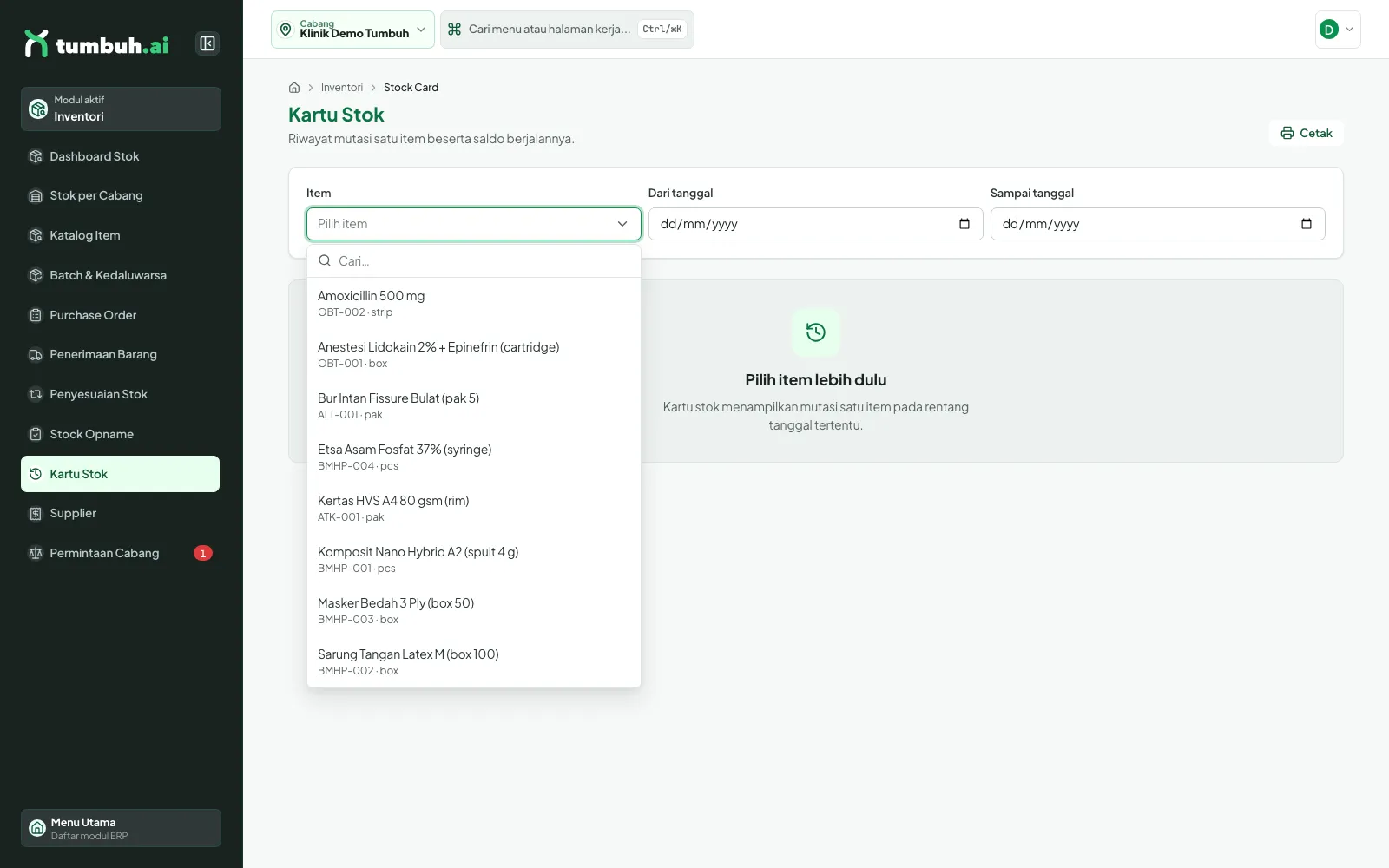Click the history clock icon in empty state
Screen dimensions: 1389x868
tap(816, 332)
